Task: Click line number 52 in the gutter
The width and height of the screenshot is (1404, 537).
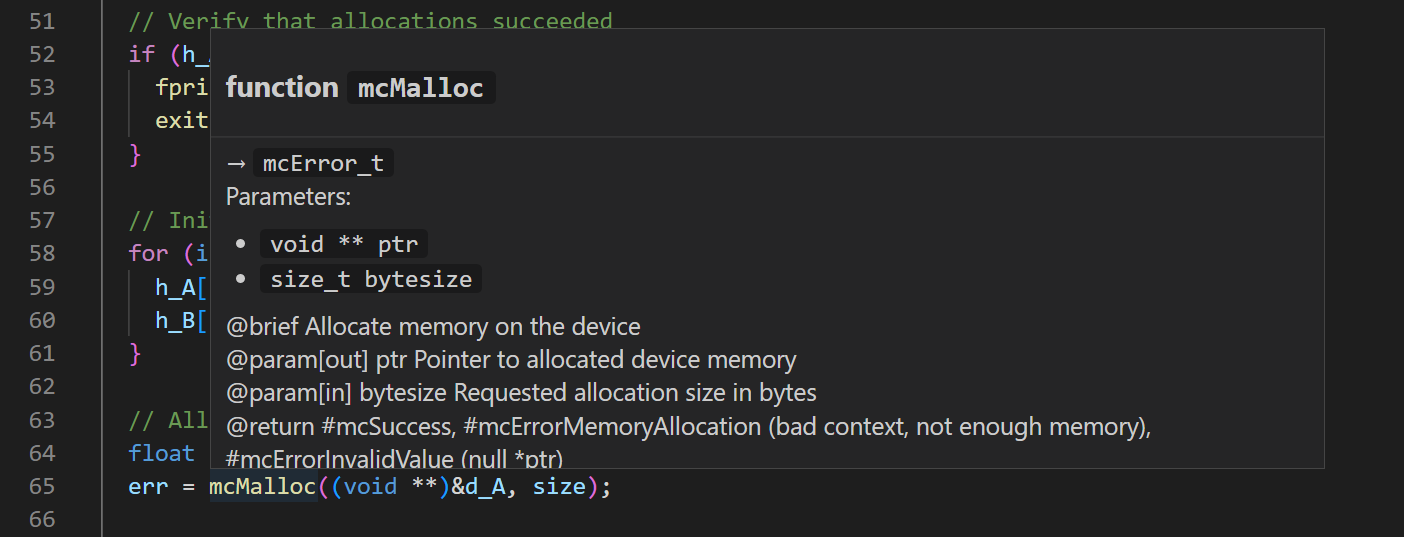Action: coord(41,54)
